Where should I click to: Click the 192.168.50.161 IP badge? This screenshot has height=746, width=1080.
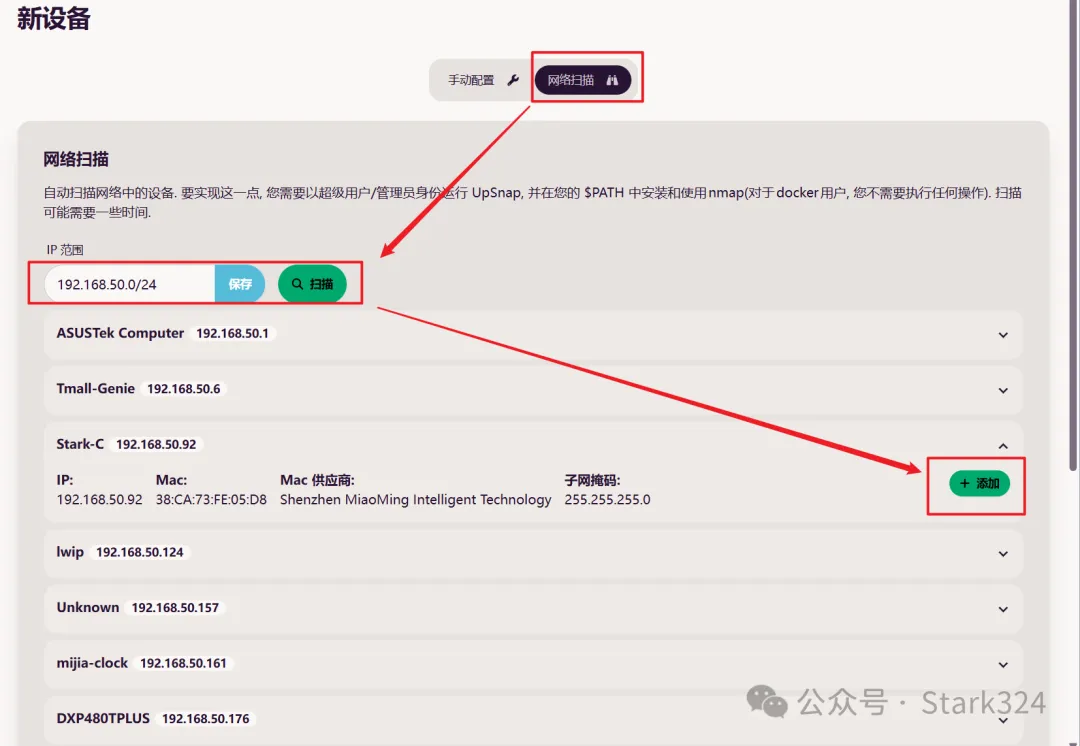point(183,663)
